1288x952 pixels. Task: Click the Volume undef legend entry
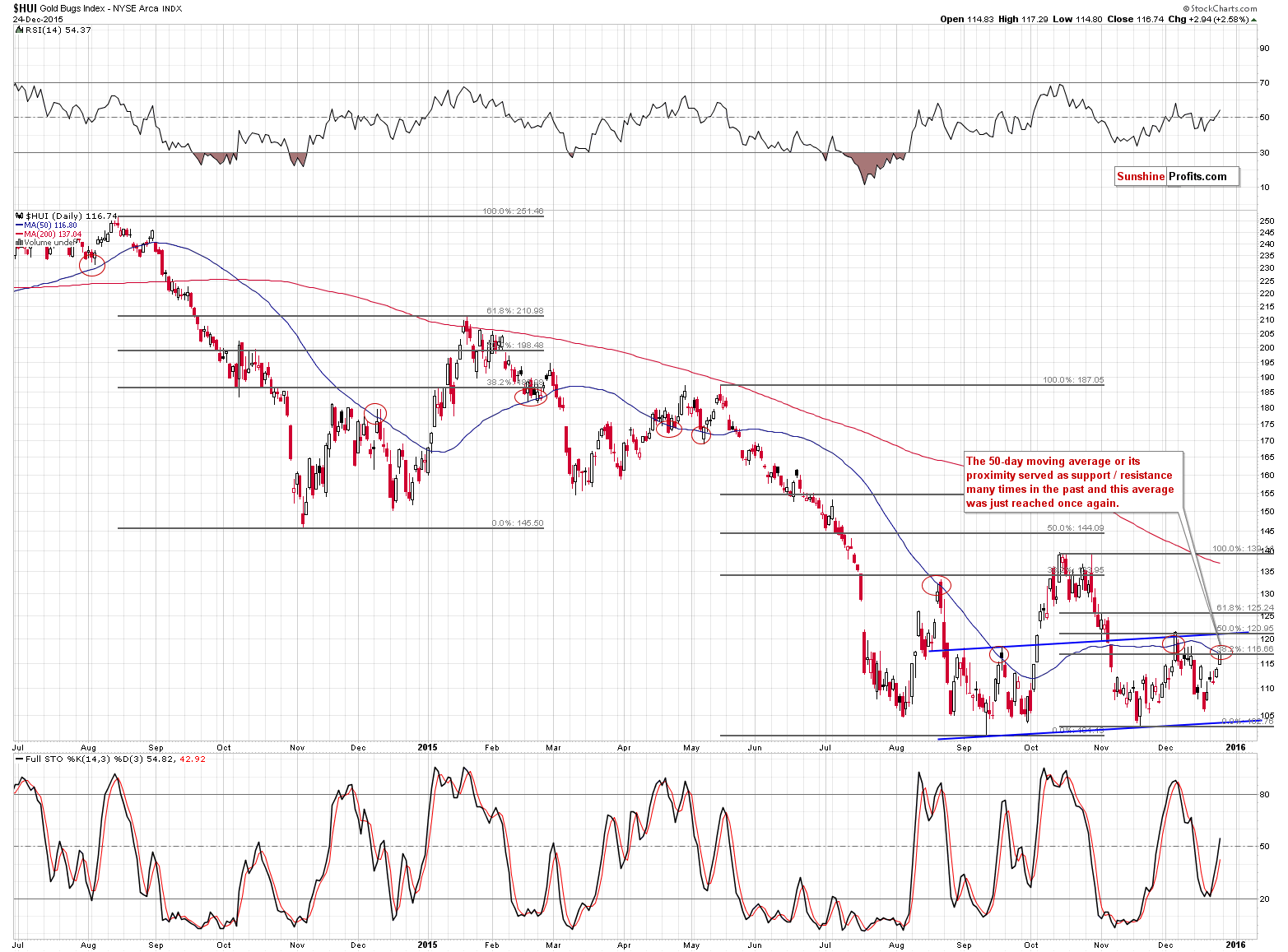[x=45, y=243]
